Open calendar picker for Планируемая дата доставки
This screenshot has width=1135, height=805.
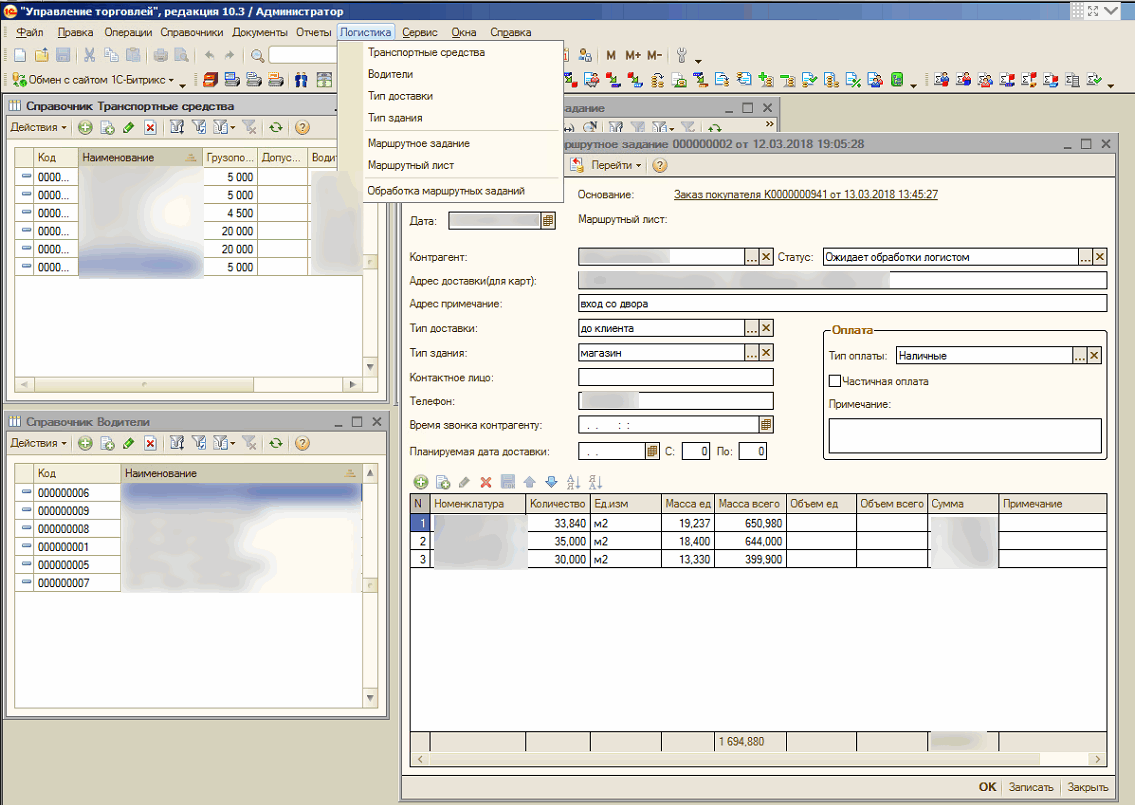click(x=653, y=452)
